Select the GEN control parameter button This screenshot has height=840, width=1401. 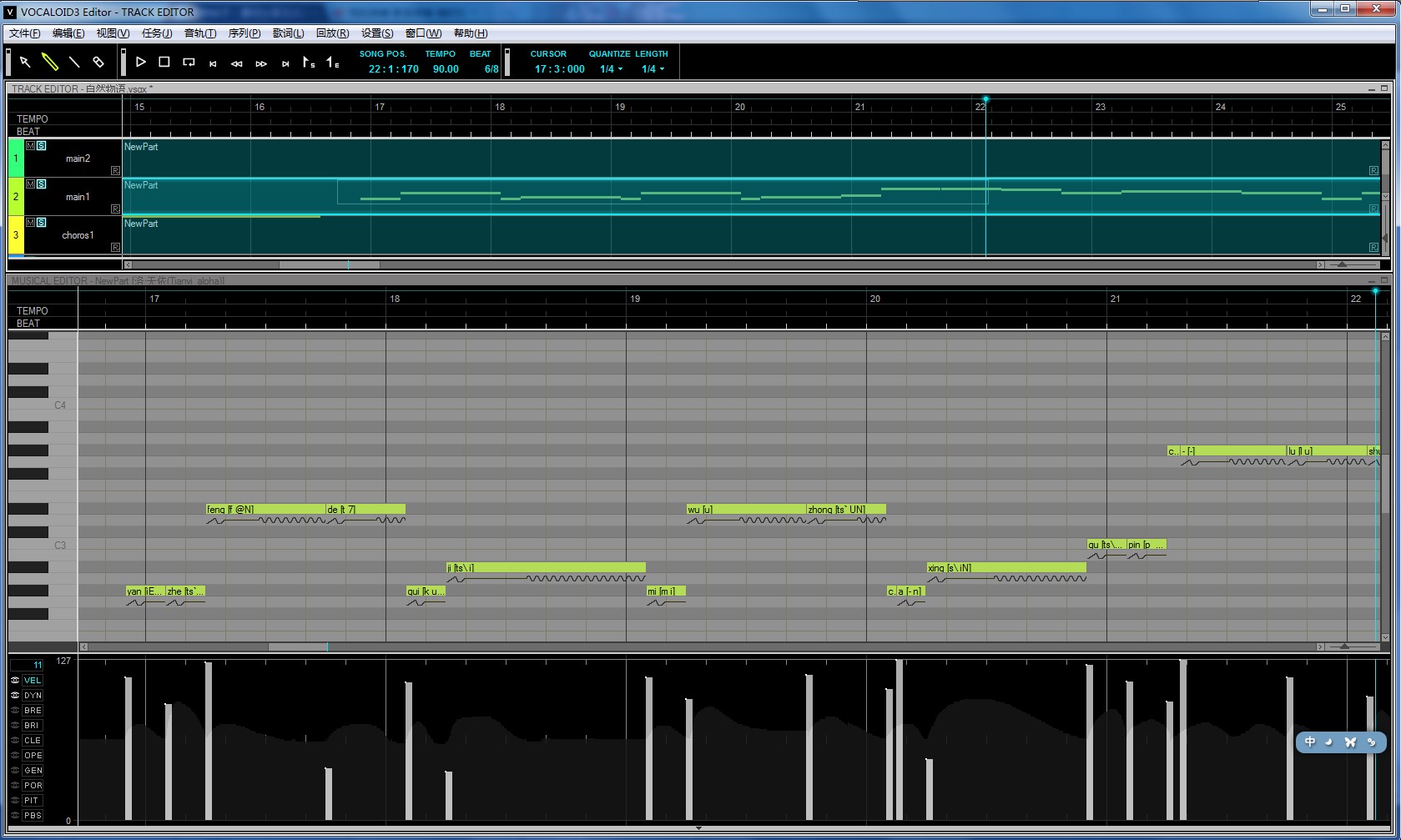coord(33,770)
